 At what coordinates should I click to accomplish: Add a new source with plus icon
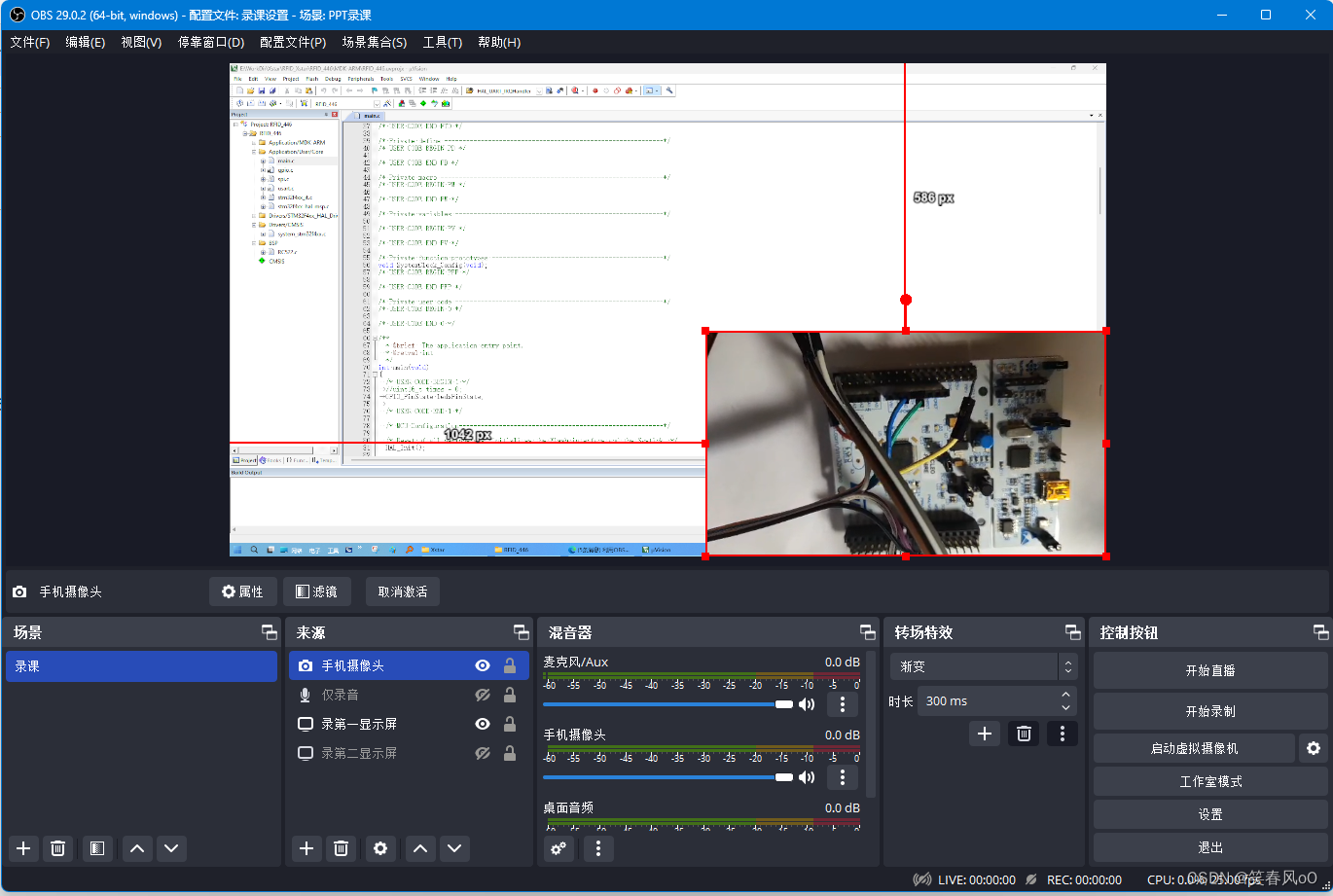[x=306, y=848]
